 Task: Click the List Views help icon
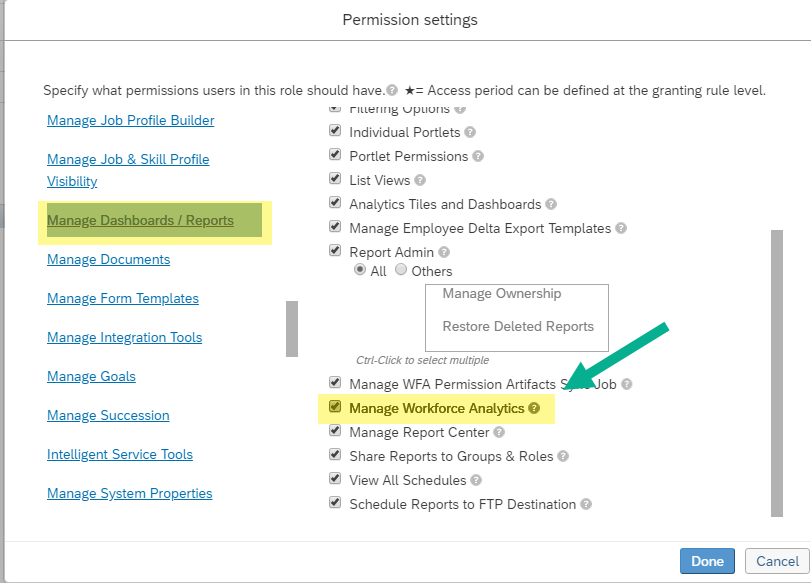[420, 180]
